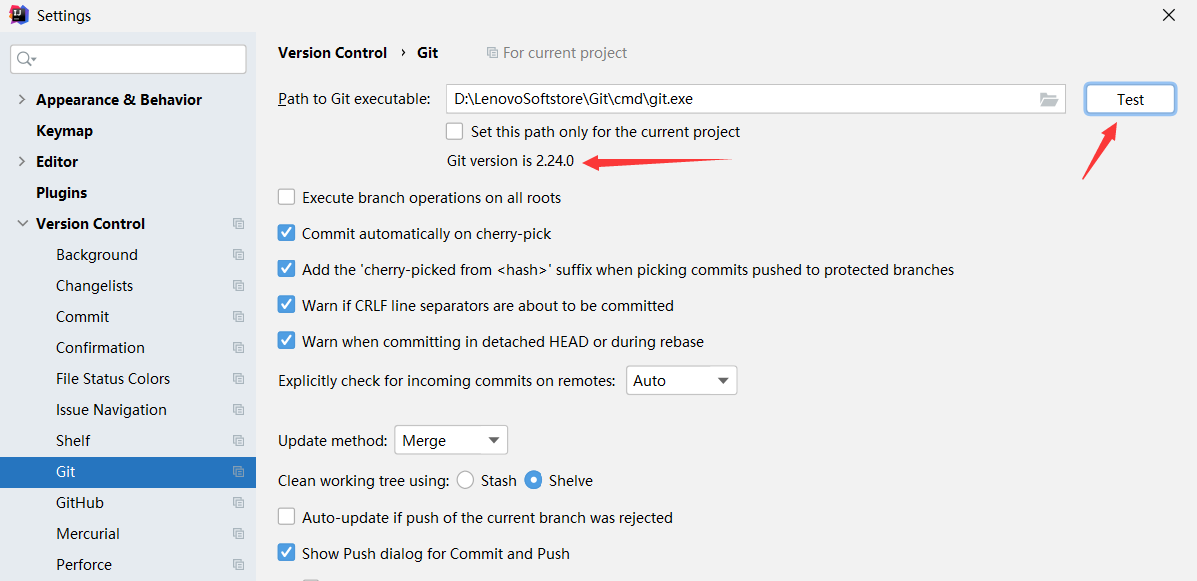Open the Keymap settings page
The image size is (1197, 581).
click(64, 131)
